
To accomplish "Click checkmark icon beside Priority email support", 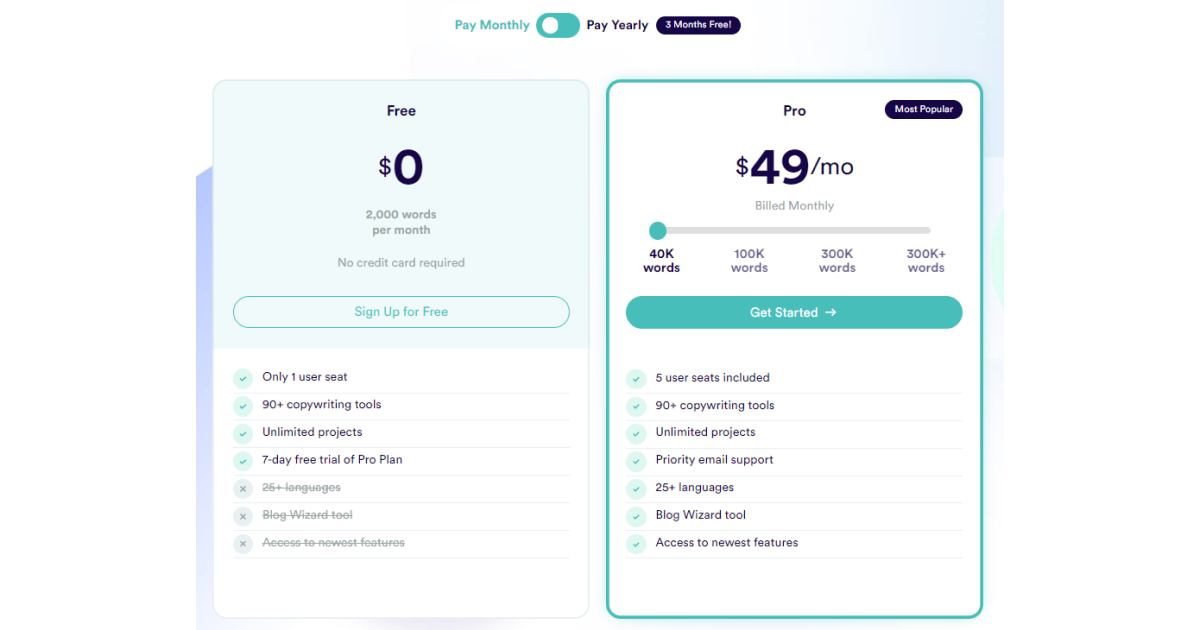I will (x=636, y=461).
